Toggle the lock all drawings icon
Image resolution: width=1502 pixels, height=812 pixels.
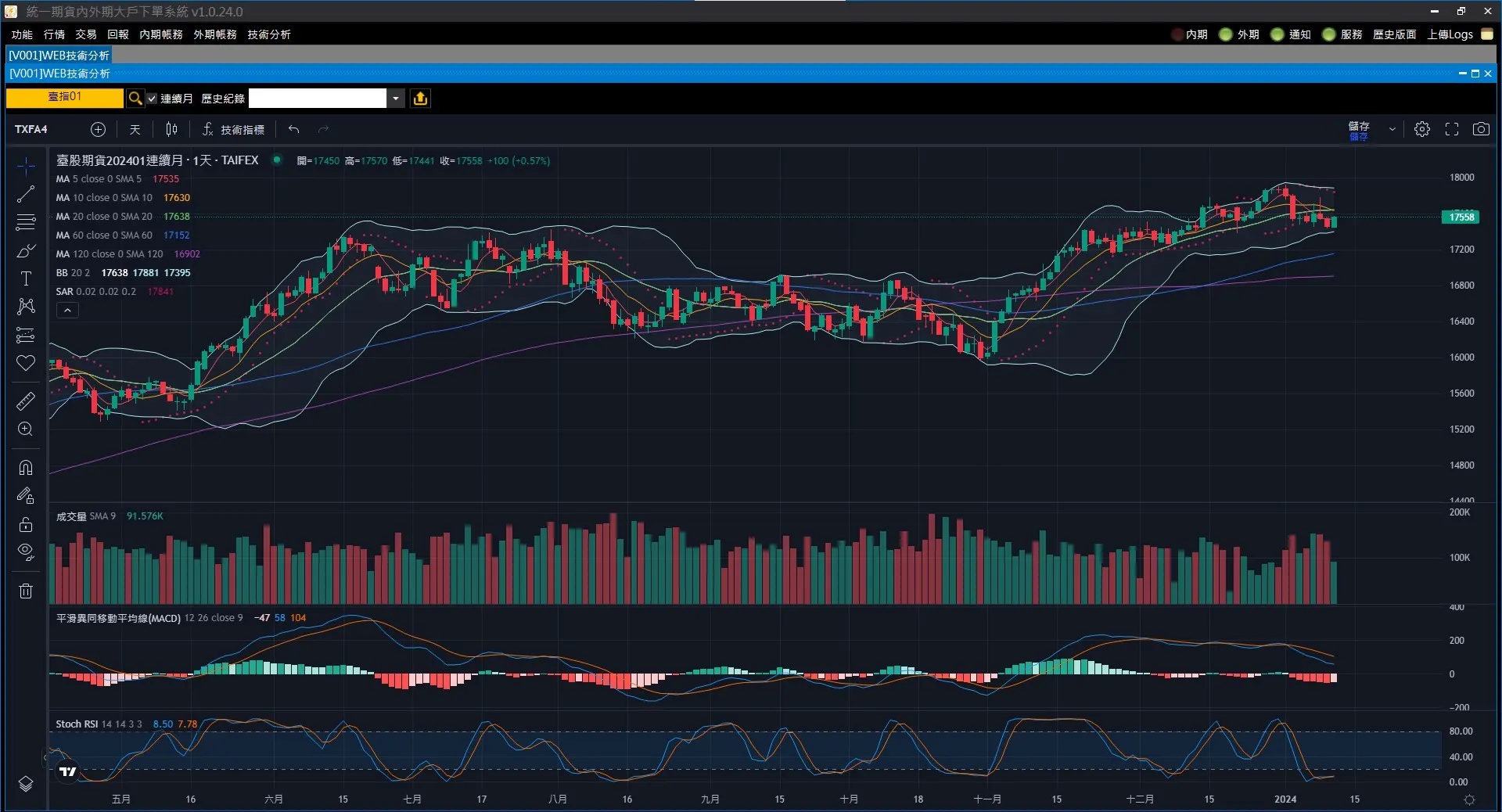[26, 524]
